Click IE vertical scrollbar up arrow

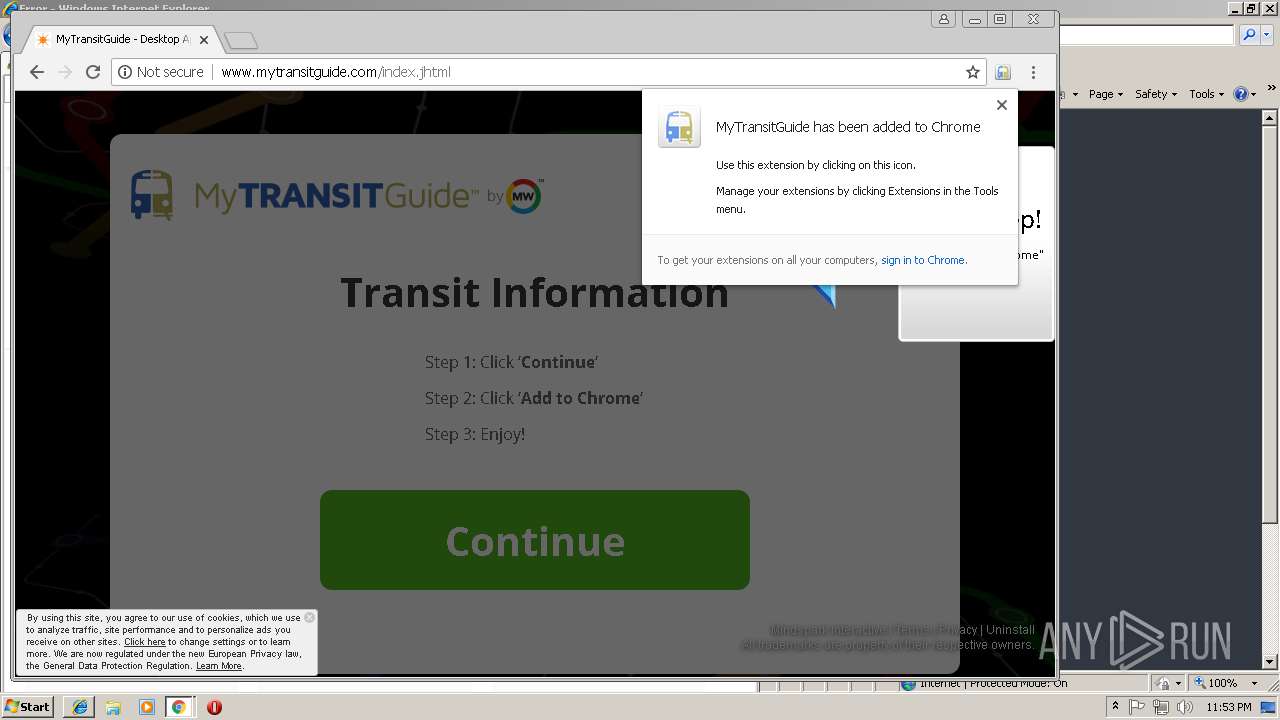tap(1270, 117)
